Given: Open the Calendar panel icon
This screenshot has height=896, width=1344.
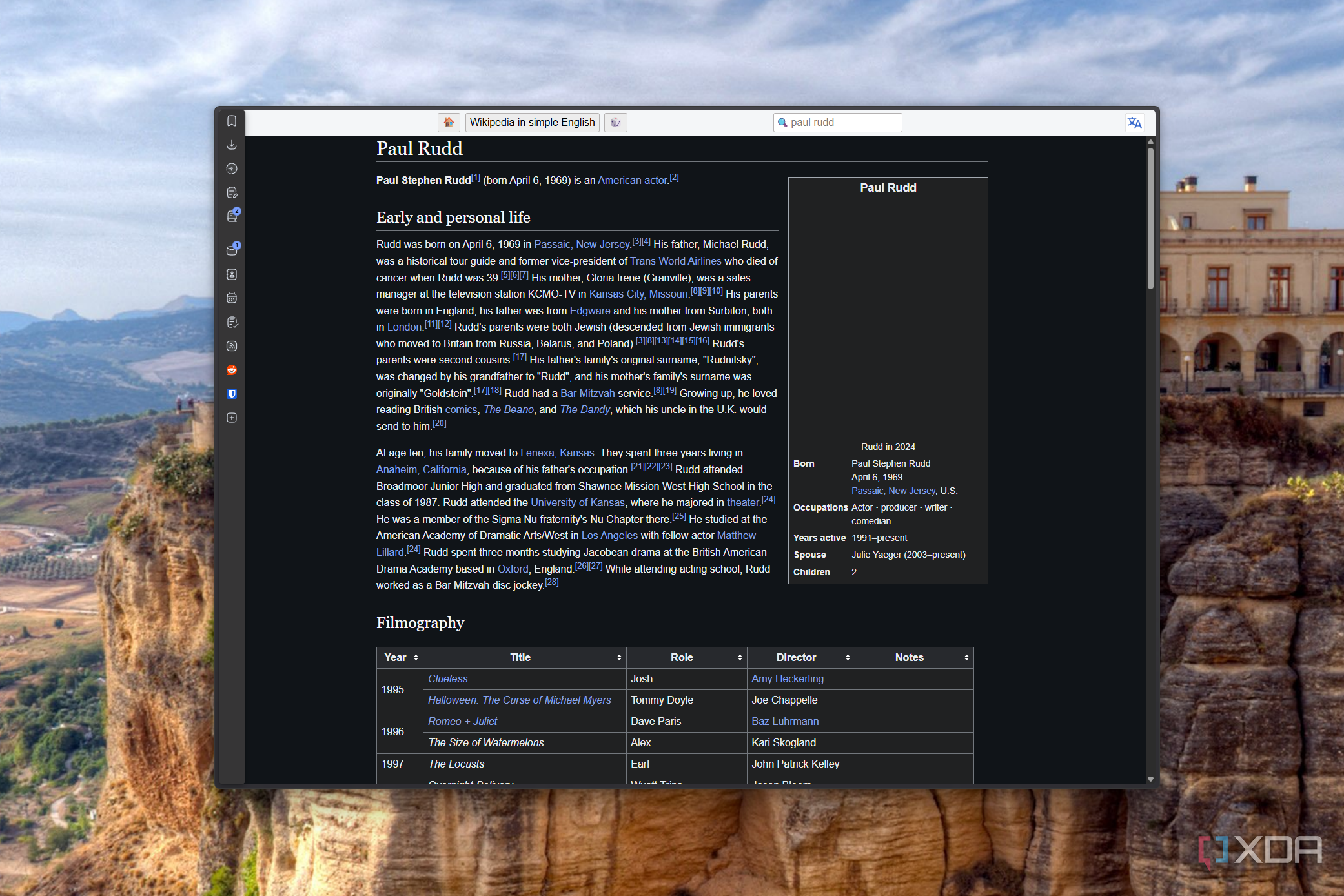Looking at the screenshot, I should pyautogui.click(x=232, y=298).
